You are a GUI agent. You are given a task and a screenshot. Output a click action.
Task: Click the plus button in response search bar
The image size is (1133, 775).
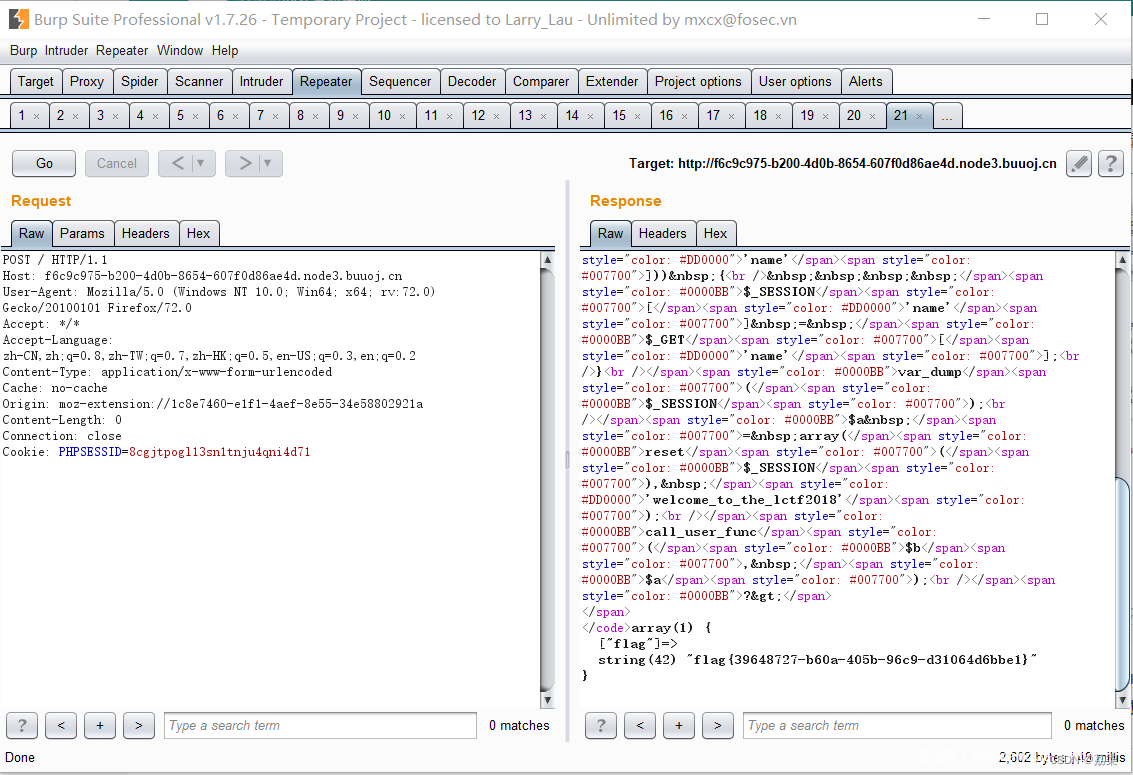[x=678, y=725]
